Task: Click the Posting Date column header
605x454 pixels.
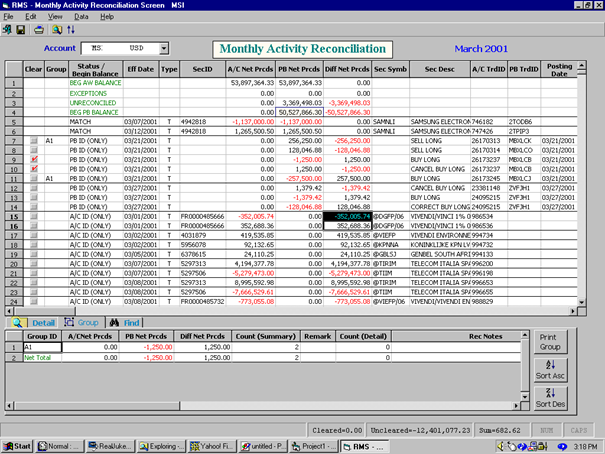Action: [x=559, y=69]
